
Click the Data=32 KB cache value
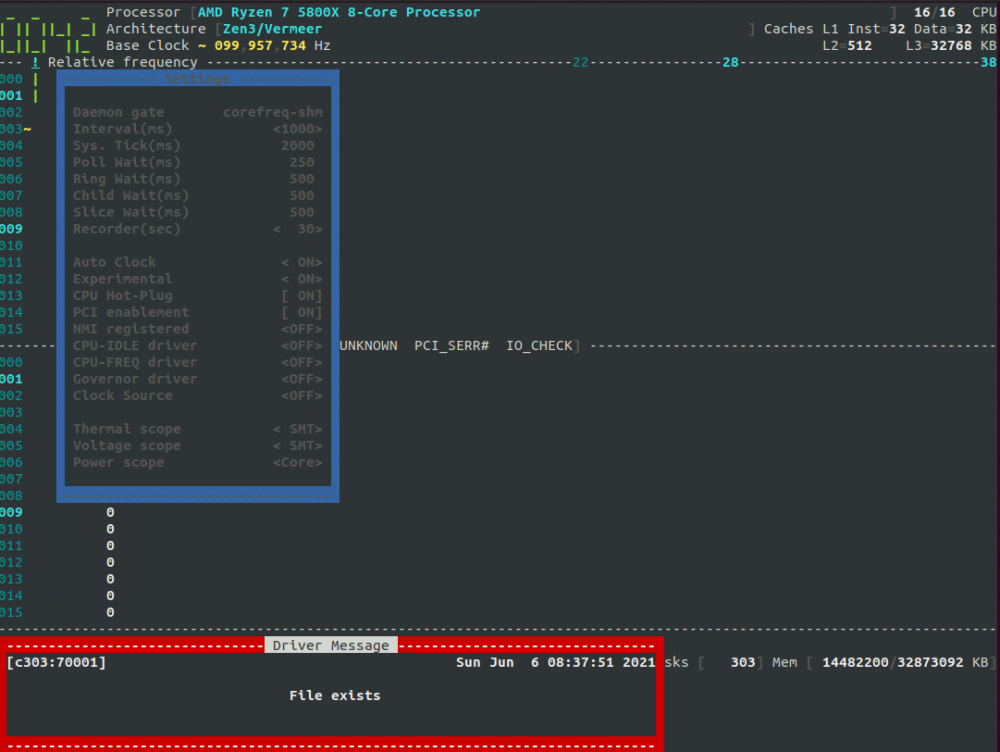pos(955,29)
